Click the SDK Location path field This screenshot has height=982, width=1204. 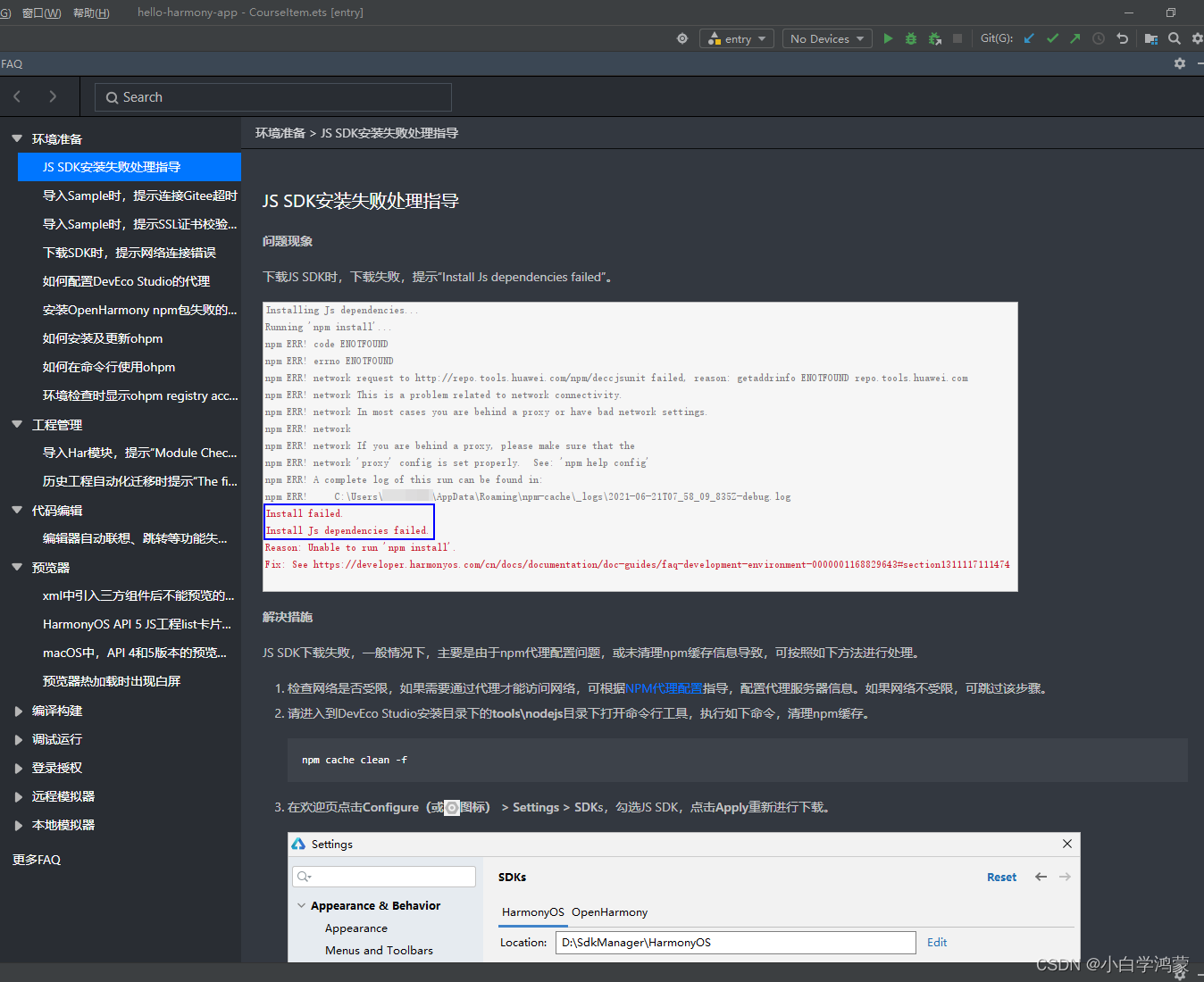736,943
